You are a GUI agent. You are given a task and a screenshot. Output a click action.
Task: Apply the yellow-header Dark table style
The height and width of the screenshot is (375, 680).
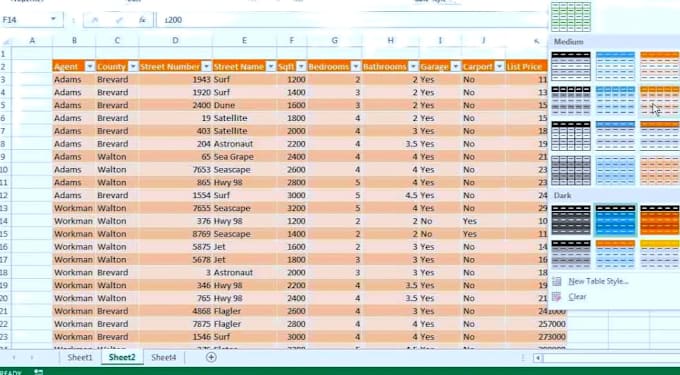pyautogui.click(x=660, y=254)
